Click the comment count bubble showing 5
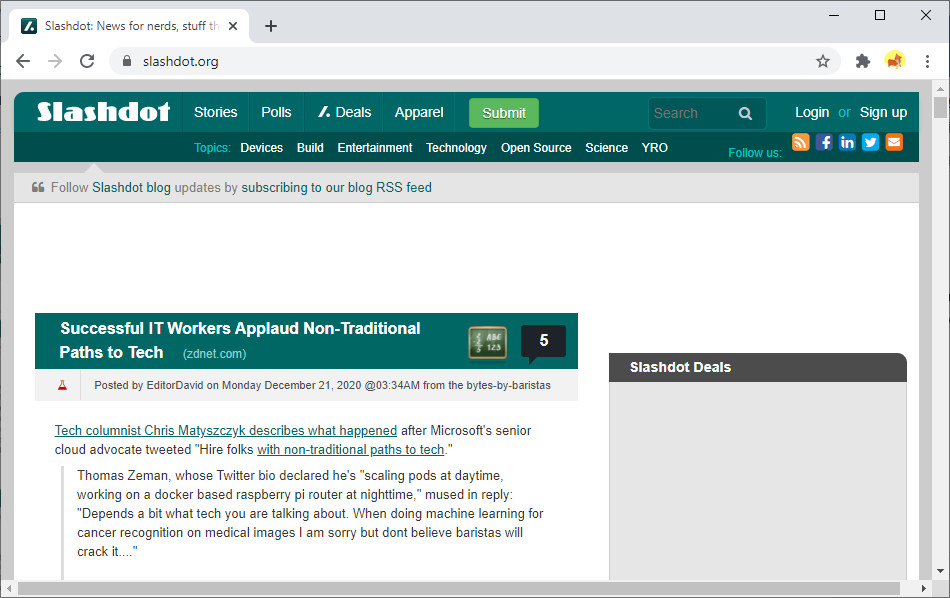 point(543,342)
